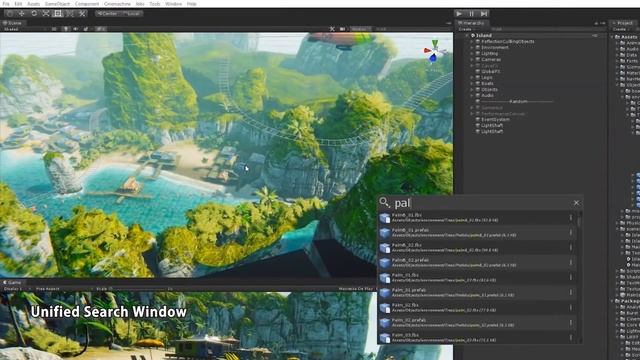Select the Palm_01.prefab search result
The image size is (640, 360).
click(x=477, y=293)
